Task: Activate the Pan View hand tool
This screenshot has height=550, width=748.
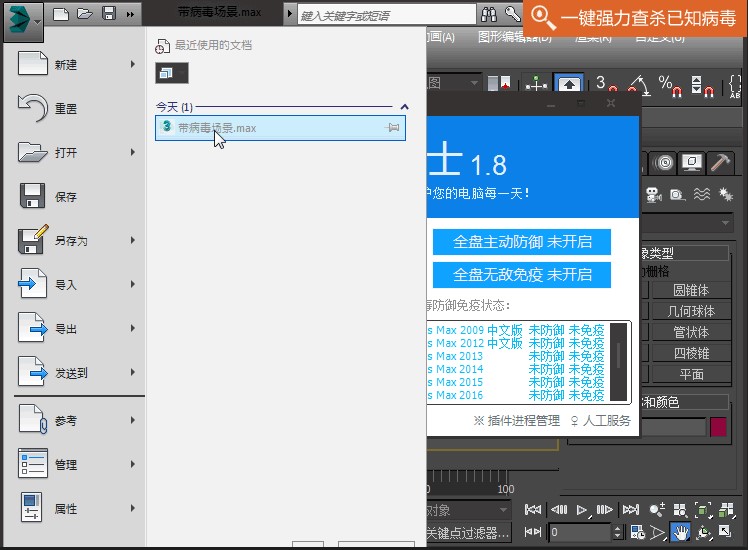Action: click(680, 532)
